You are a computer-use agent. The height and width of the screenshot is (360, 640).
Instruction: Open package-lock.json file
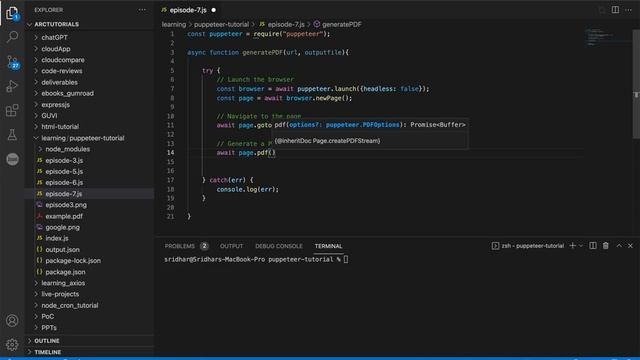[73, 261]
